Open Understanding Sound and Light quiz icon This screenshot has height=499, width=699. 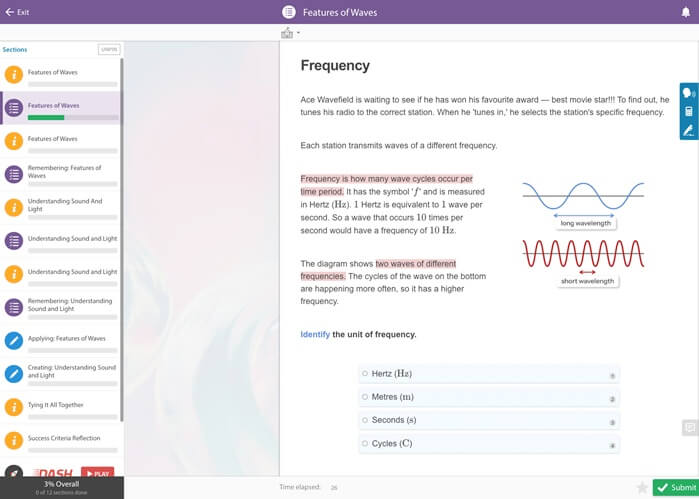coord(14,241)
